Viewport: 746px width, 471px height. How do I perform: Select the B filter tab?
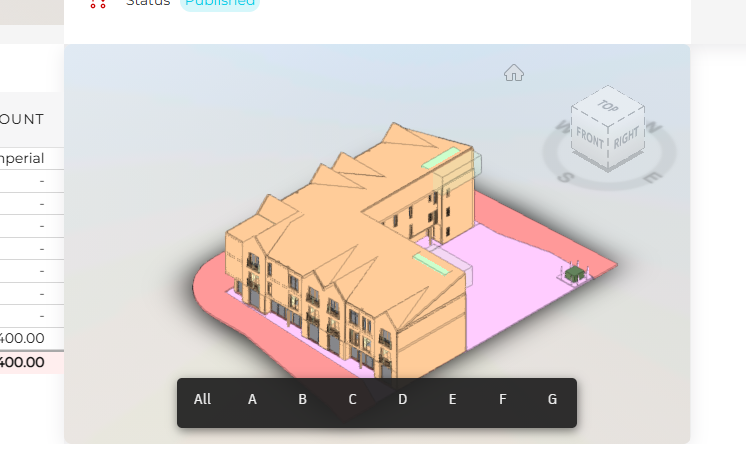(302, 399)
